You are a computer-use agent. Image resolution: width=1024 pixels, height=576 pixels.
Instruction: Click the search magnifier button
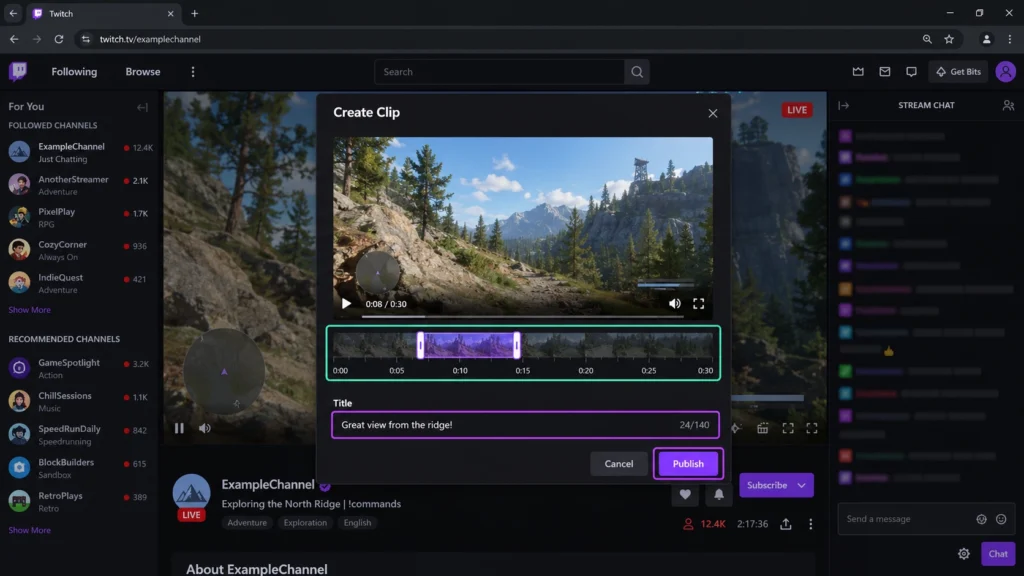click(637, 72)
